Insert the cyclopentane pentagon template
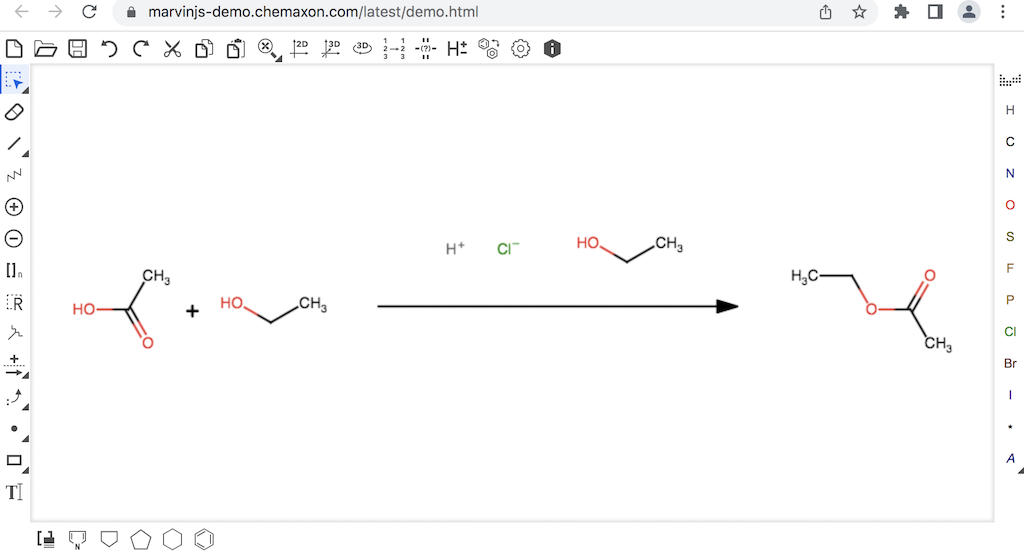 point(140,540)
